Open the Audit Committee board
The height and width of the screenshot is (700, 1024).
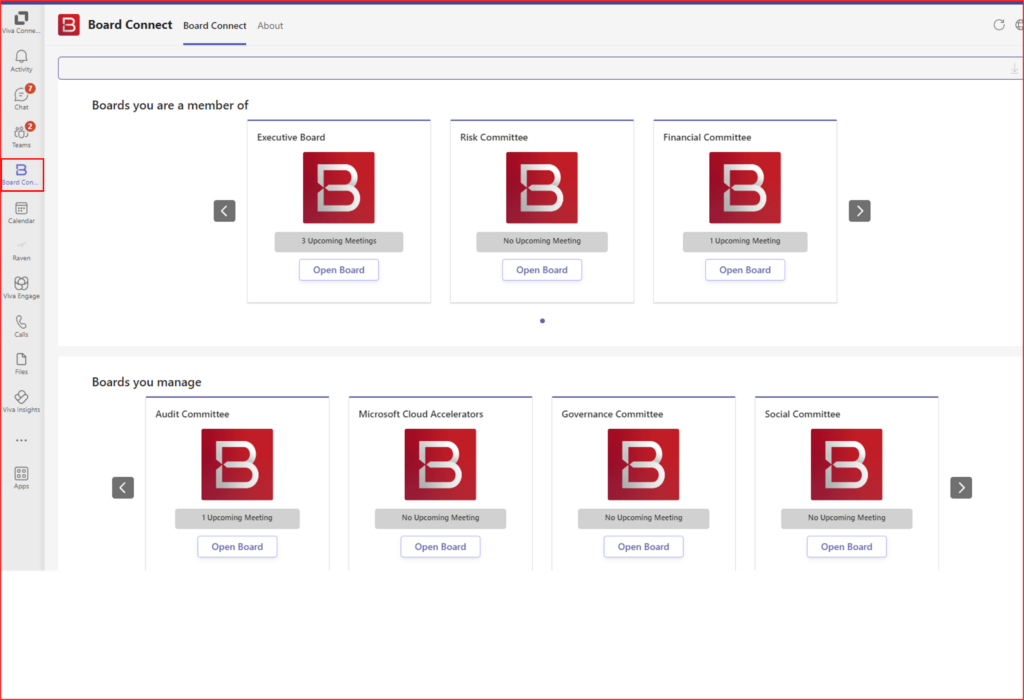point(237,546)
